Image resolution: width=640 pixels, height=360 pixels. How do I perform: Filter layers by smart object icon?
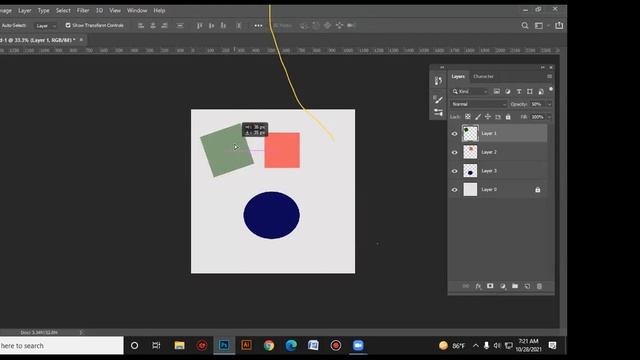tap(541, 91)
